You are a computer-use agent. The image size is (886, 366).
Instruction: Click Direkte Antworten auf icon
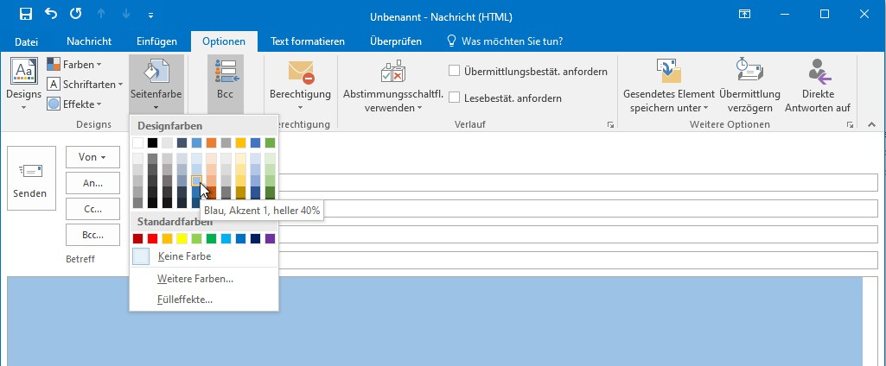coord(818,71)
